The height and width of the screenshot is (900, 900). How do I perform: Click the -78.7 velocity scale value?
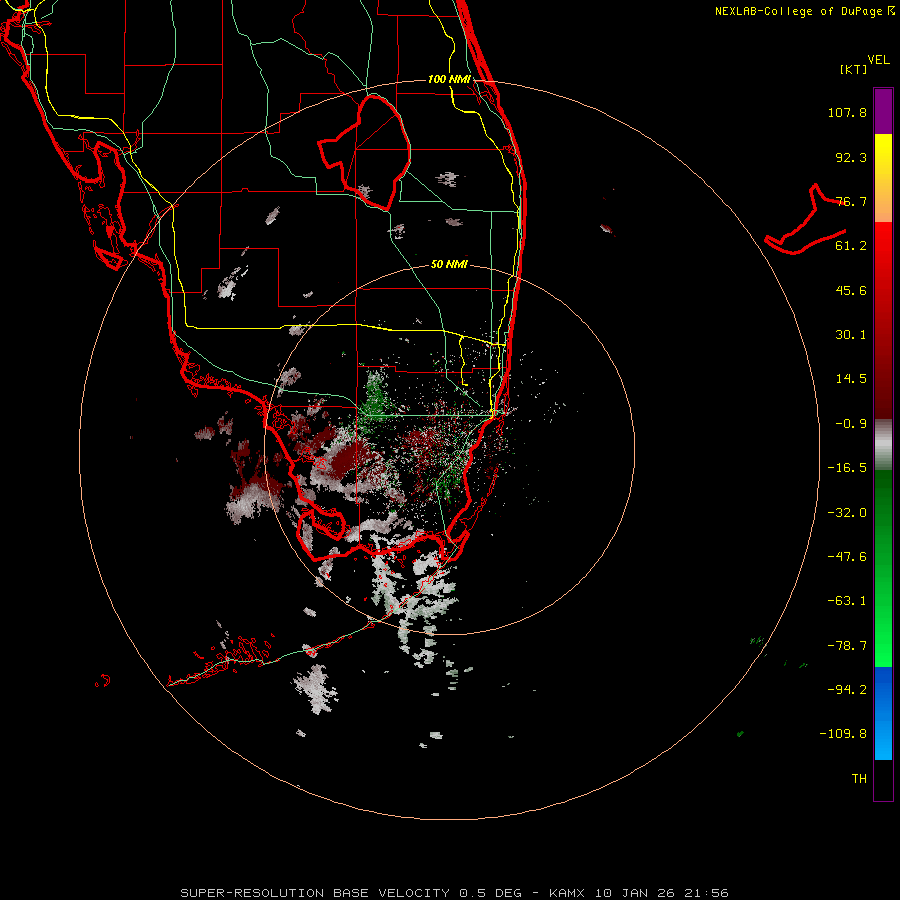(847, 646)
